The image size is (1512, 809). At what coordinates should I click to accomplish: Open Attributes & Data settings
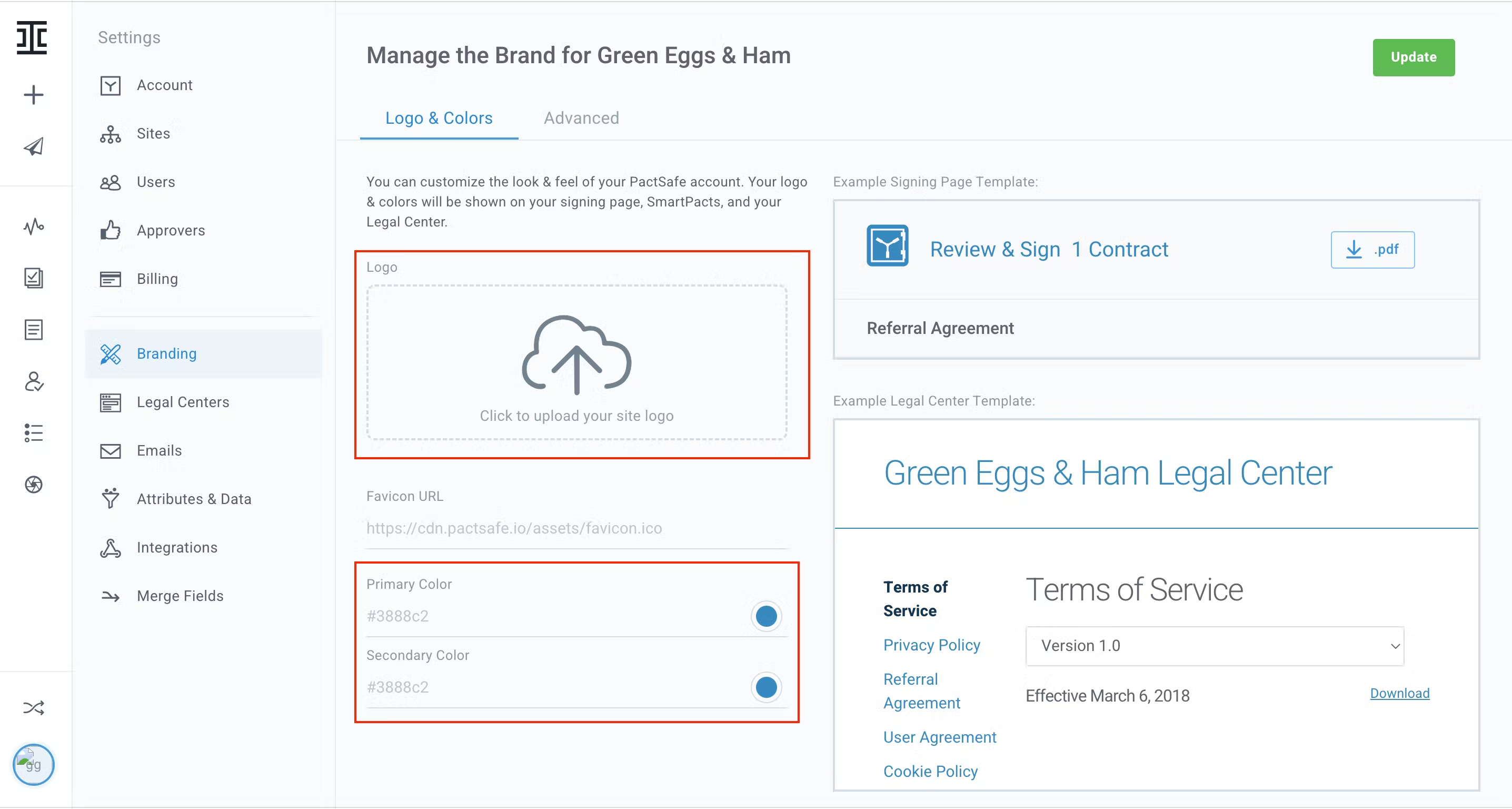click(194, 499)
